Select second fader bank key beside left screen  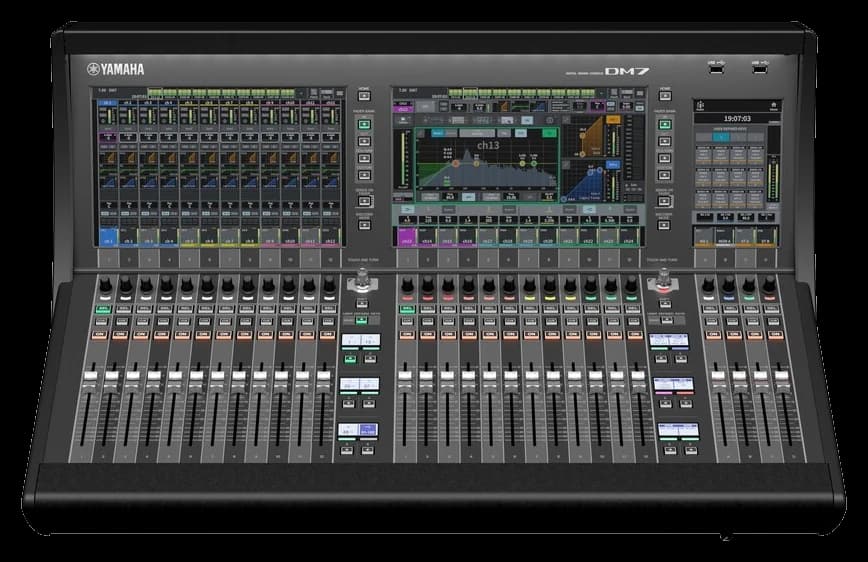364,142
